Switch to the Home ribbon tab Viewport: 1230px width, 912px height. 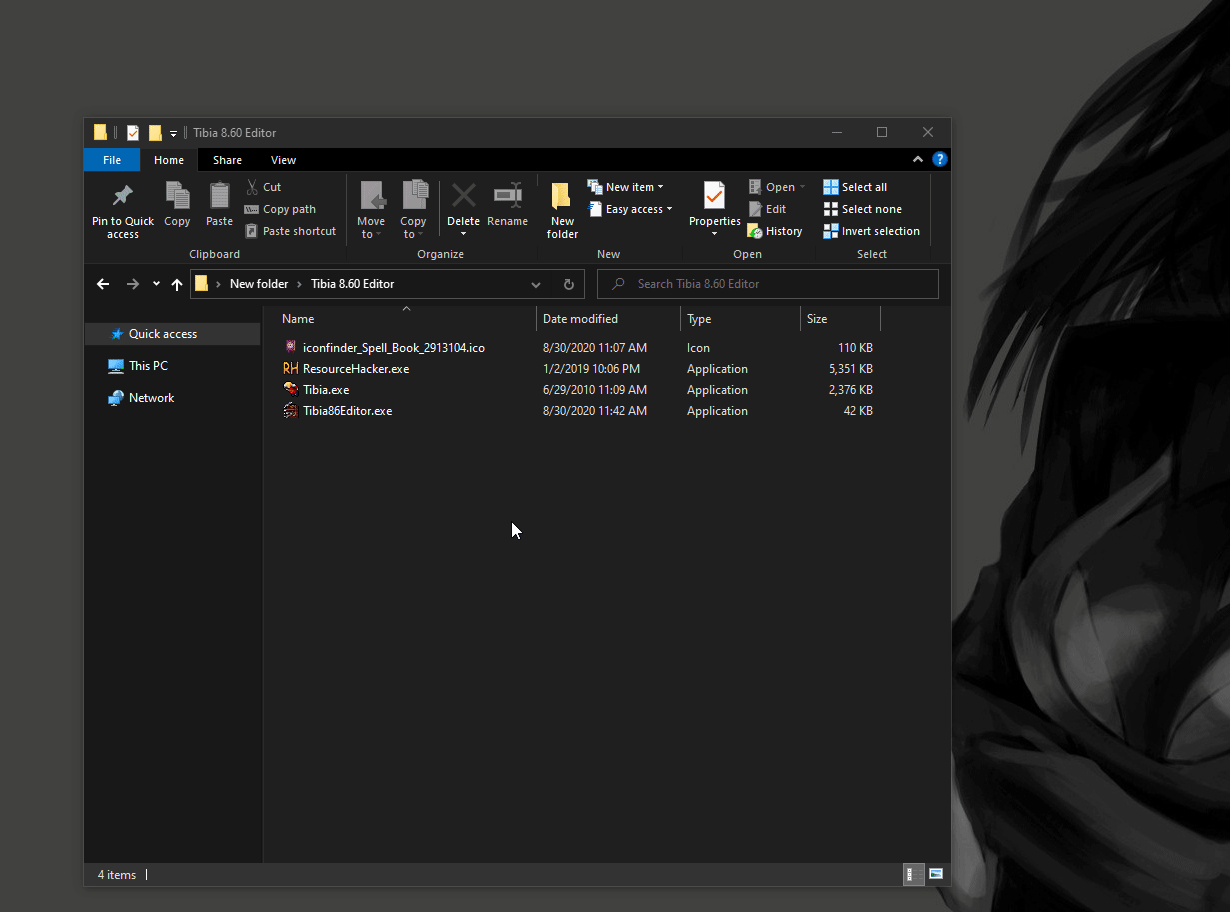coord(169,160)
